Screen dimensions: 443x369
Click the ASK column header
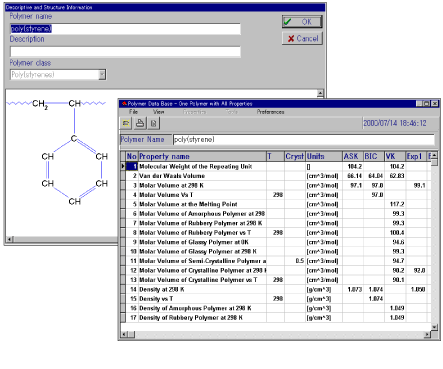click(353, 156)
